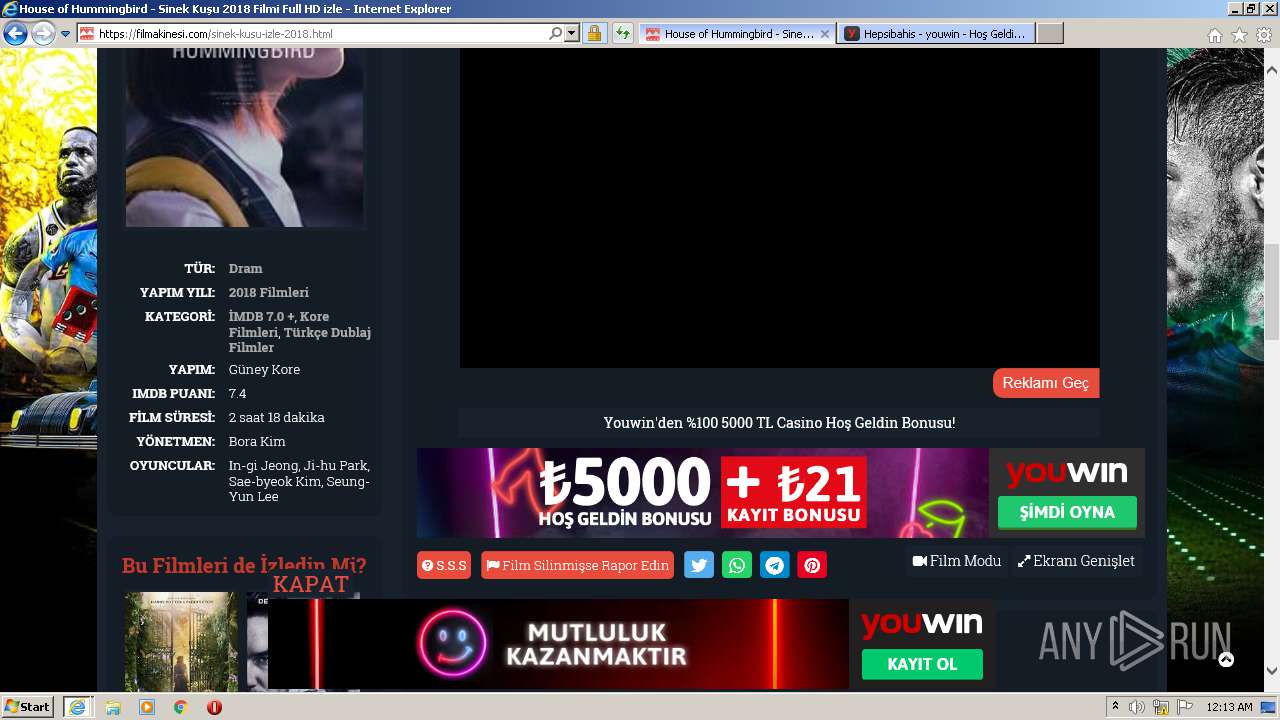The image size is (1280, 720).
Task: Open the Türkçe Dublaj Filmler category link
Action: click(300, 340)
